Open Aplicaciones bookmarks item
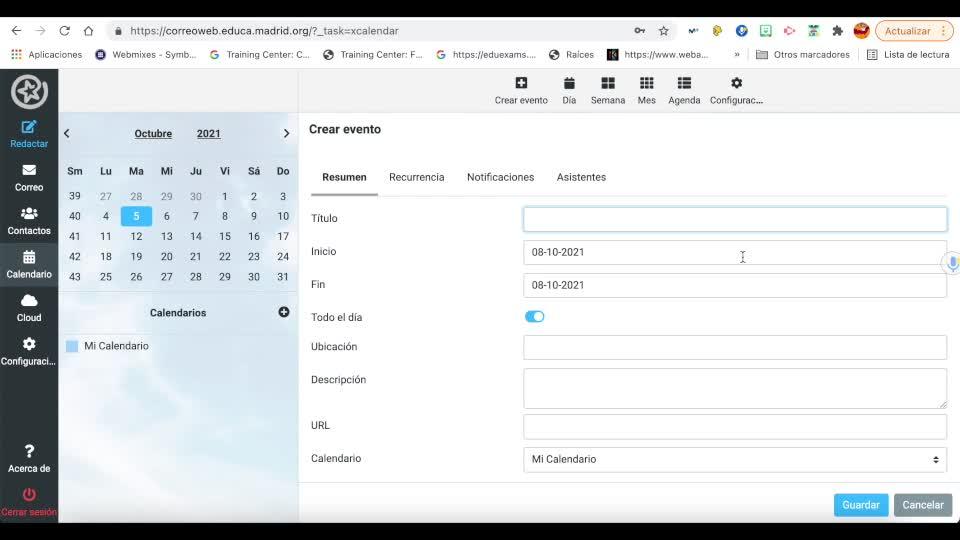The height and width of the screenshot is (540, 960). click(47, 54)
